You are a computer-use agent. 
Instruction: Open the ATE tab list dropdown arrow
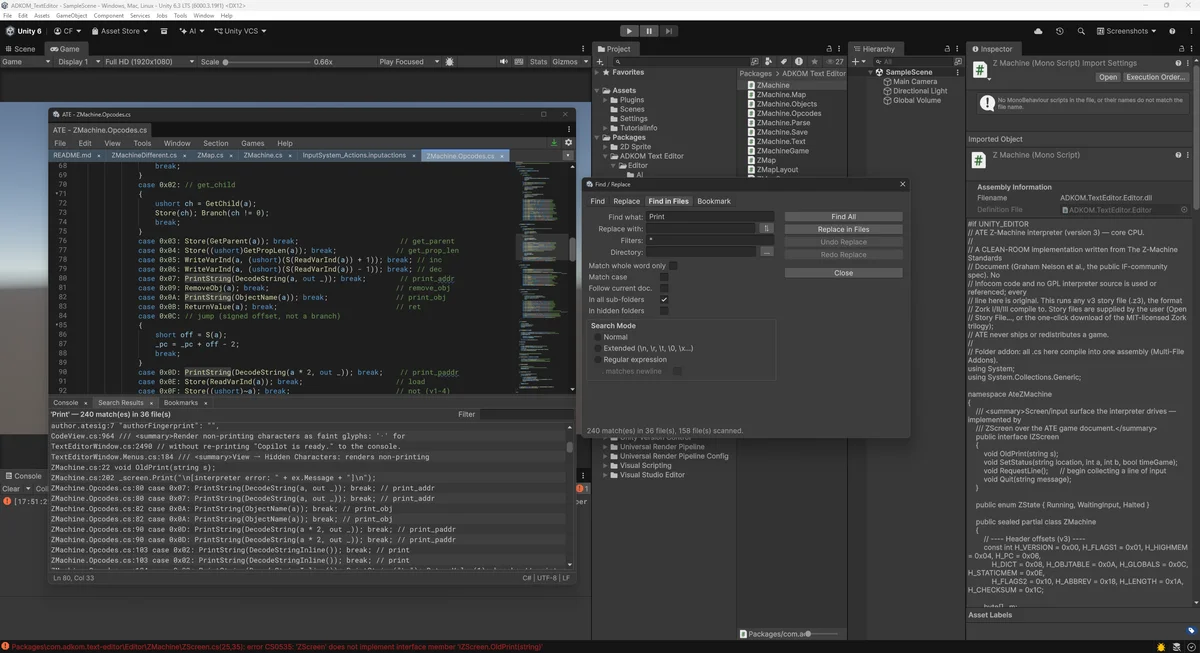pyautogui.click(x=568, y=156)
